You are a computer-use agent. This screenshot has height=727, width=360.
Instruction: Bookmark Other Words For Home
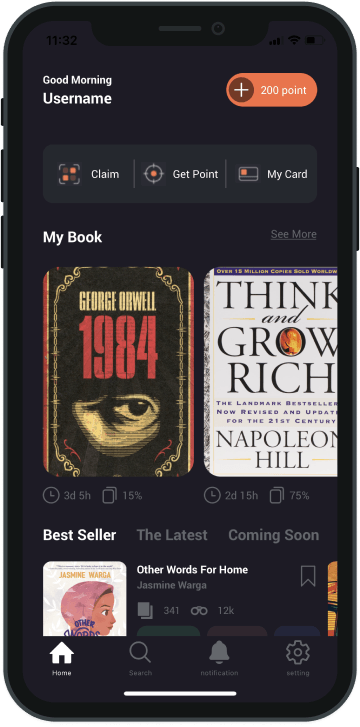coord(308,576)
